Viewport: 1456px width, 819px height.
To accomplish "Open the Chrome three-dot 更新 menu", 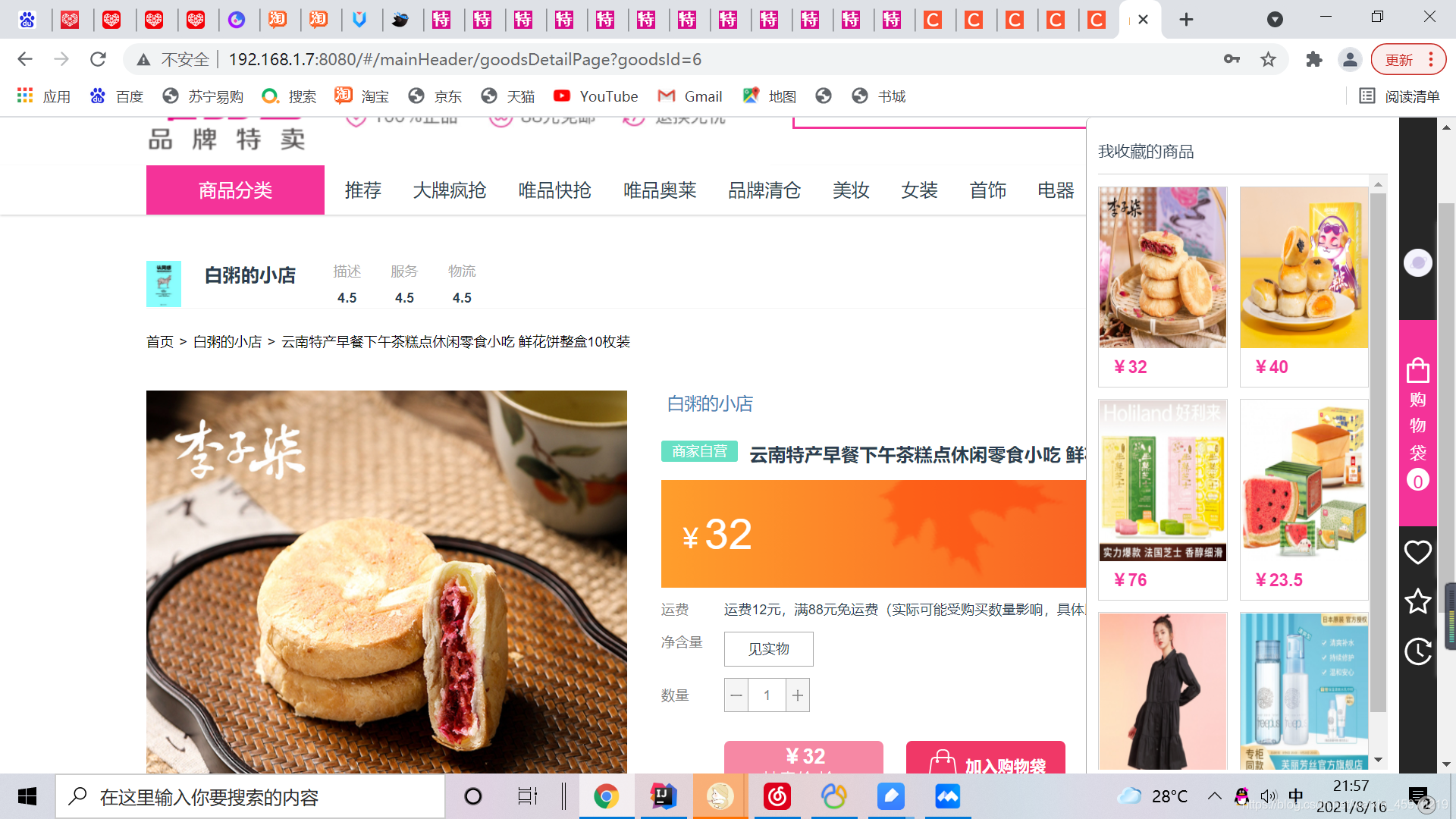I will 1430,59.
